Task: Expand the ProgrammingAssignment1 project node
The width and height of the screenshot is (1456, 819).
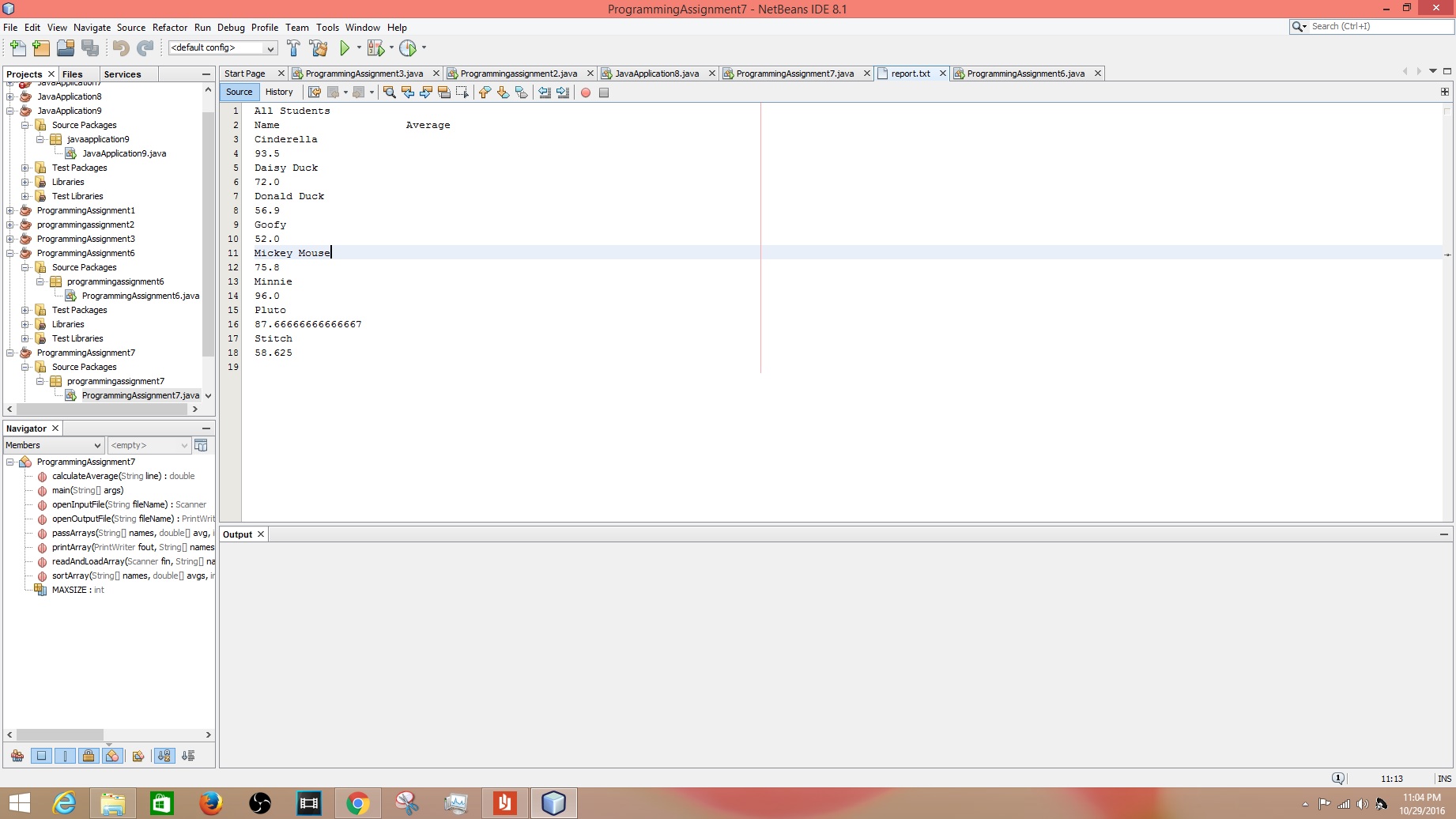Action: coord(10,210)
